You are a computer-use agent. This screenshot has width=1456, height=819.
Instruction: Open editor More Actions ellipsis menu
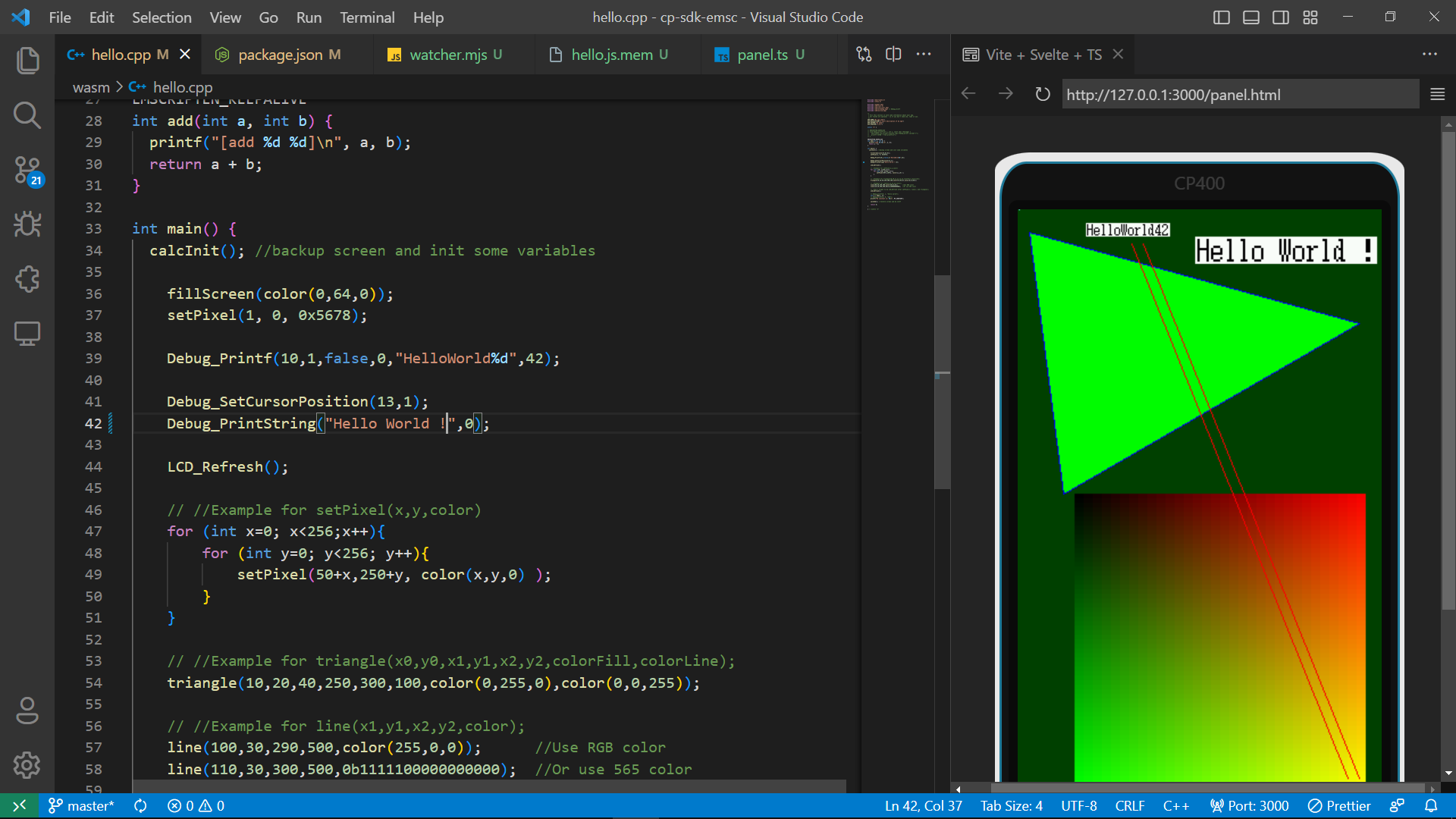click(923, 54)
